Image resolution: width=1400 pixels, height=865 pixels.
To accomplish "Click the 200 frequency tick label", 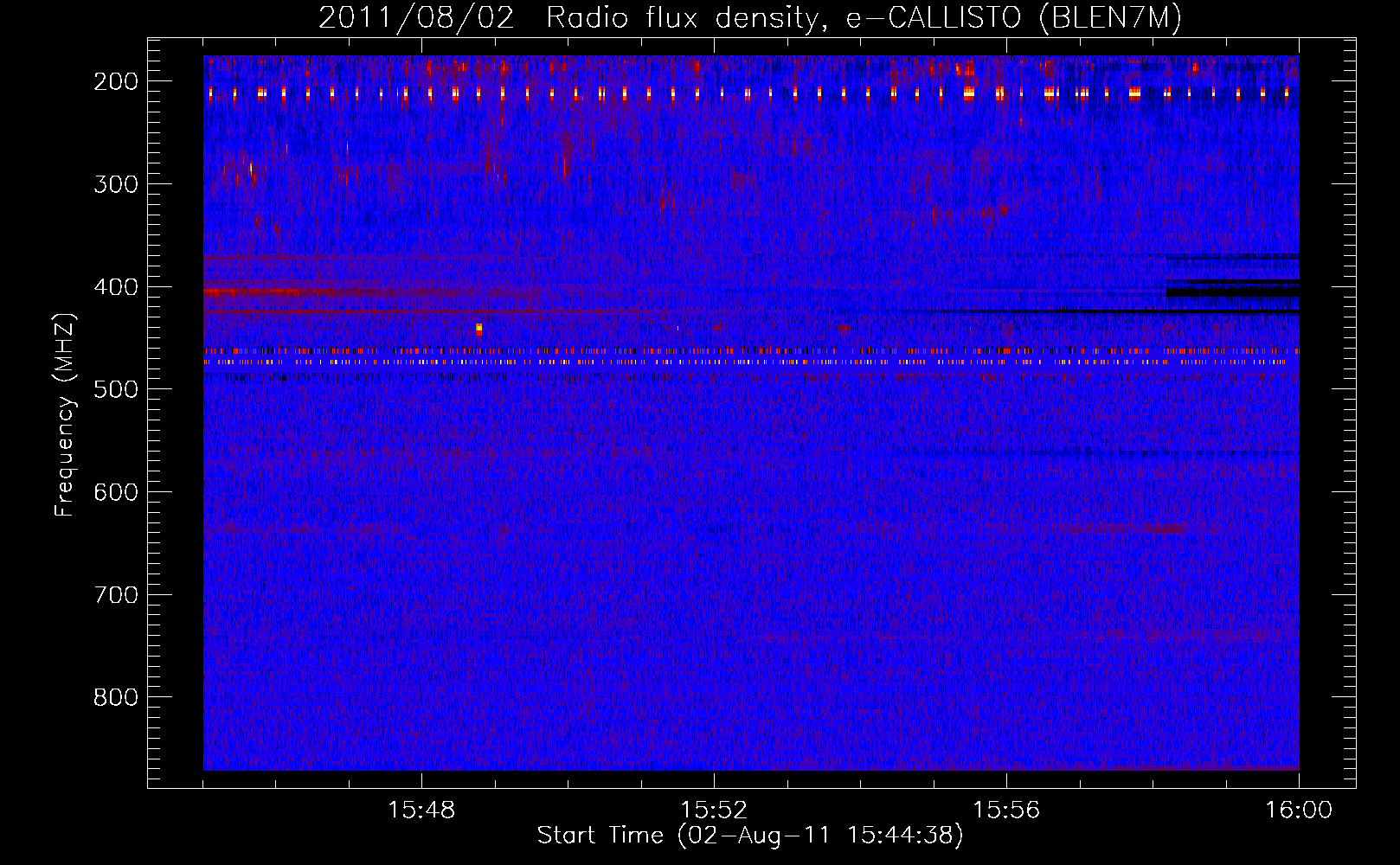I will [116, 81].
